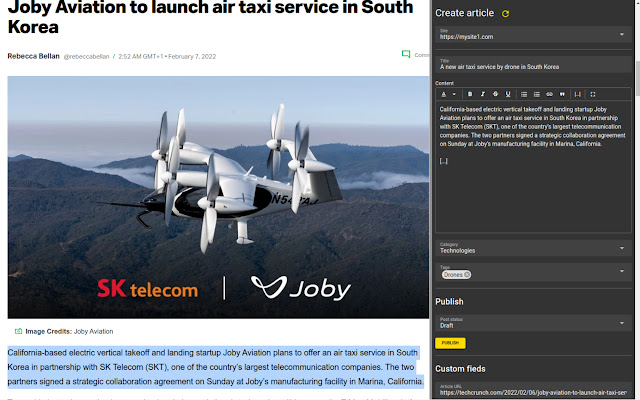
Task: Insert a hyperlink via the link icon
Action: point(549,94)
